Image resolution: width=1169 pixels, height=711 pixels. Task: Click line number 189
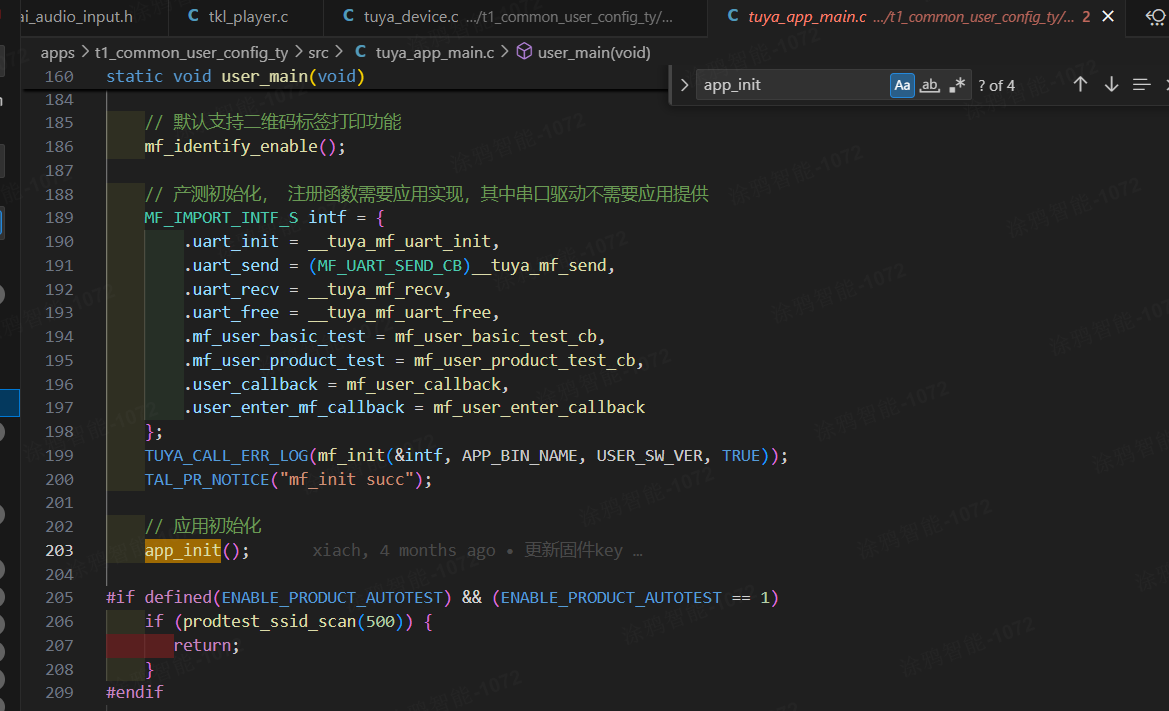point(60,218)
